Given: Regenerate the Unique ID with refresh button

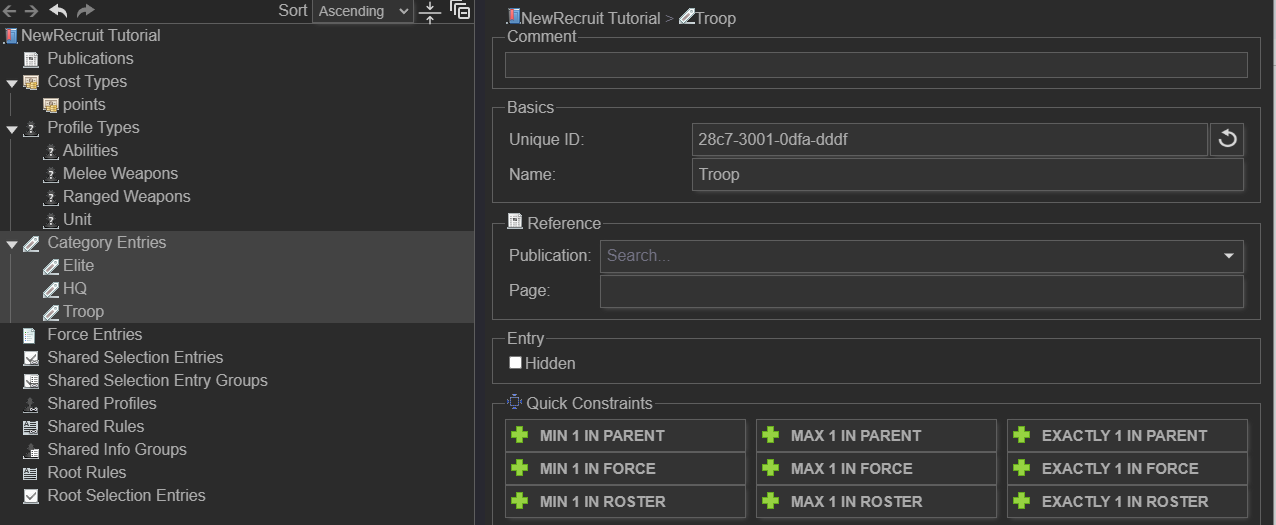Looking at the screenshot, I should [x=1227, y=140].
